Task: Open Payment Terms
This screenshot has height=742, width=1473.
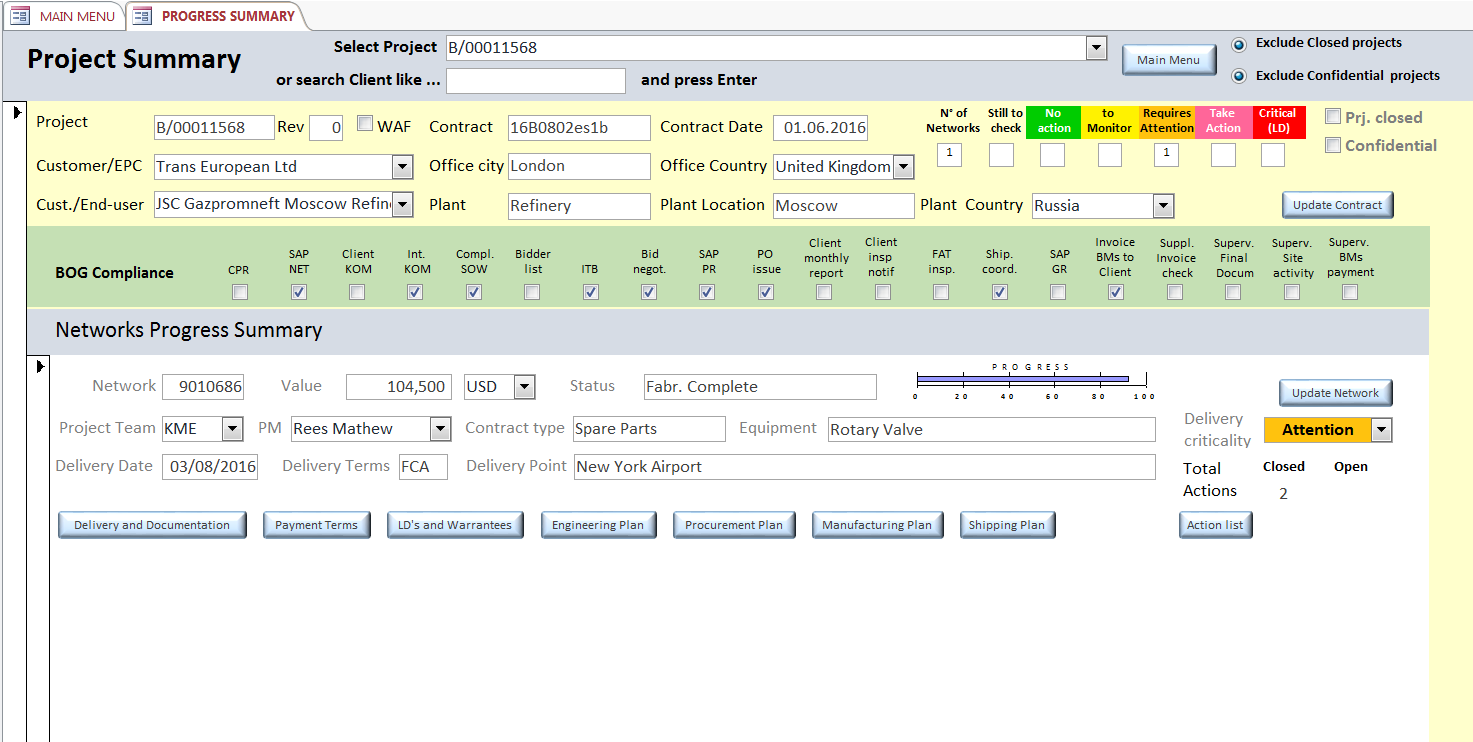Action: click(x=316, y=525)
